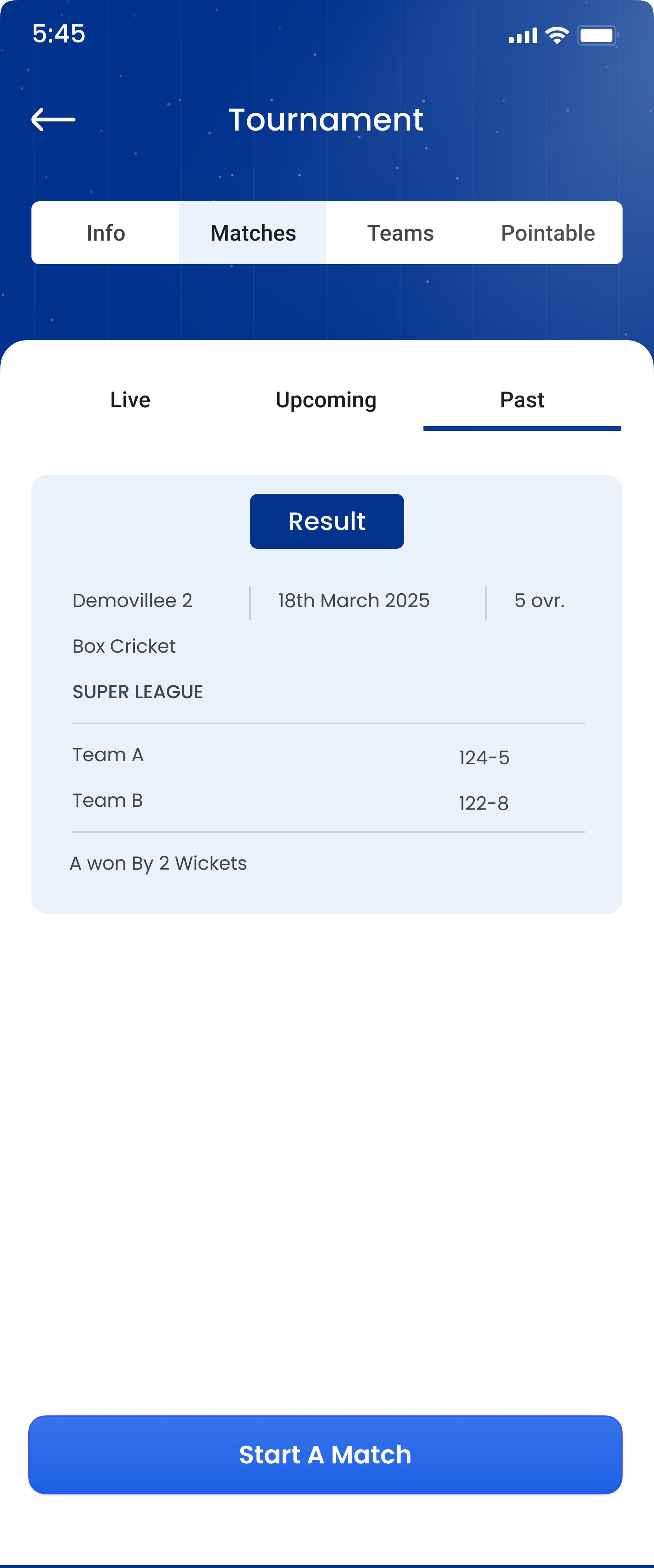Switch to Upcoming matches

coord(326,400)
